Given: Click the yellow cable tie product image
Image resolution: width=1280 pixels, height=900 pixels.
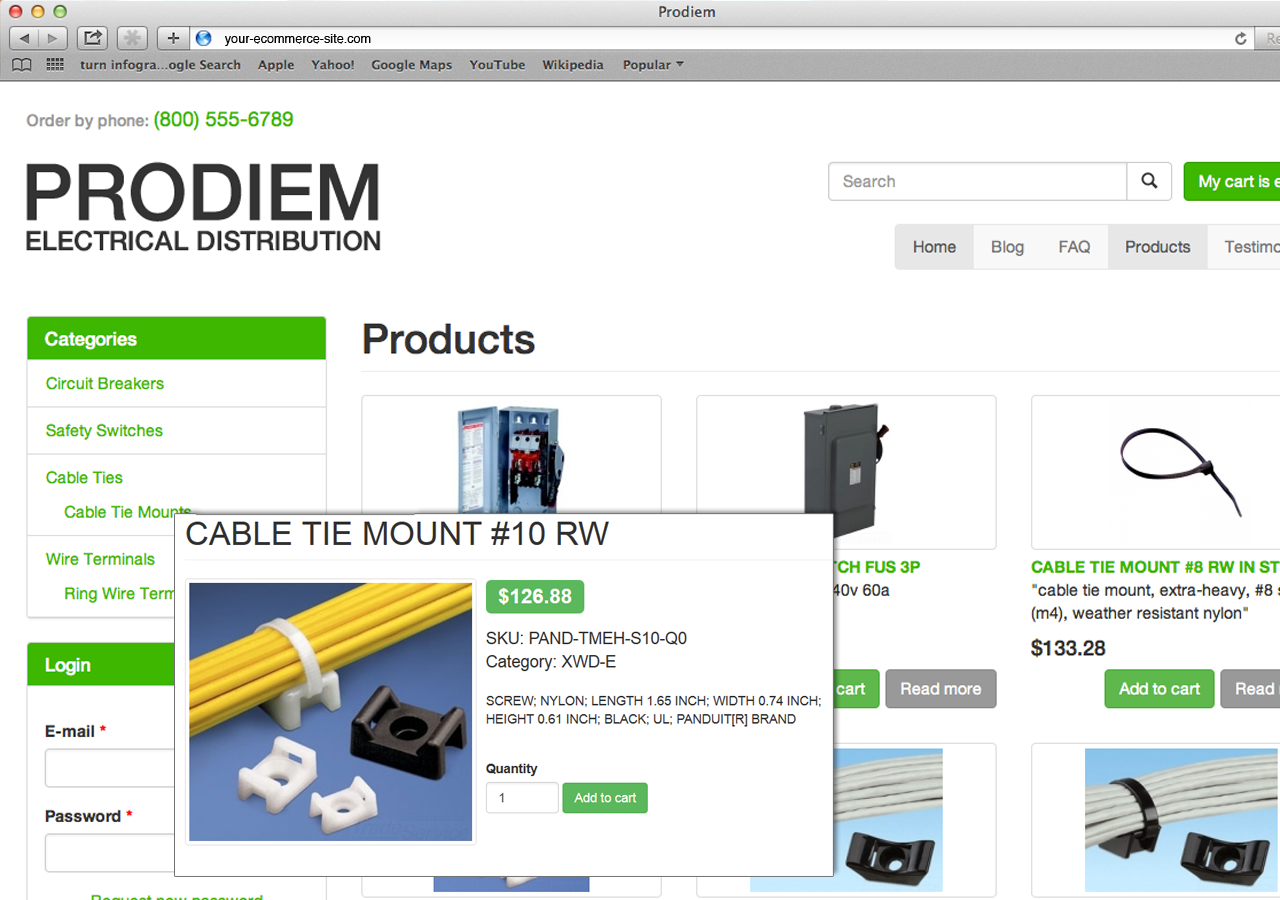Looking at the screenshot, I should pos(331,712).
